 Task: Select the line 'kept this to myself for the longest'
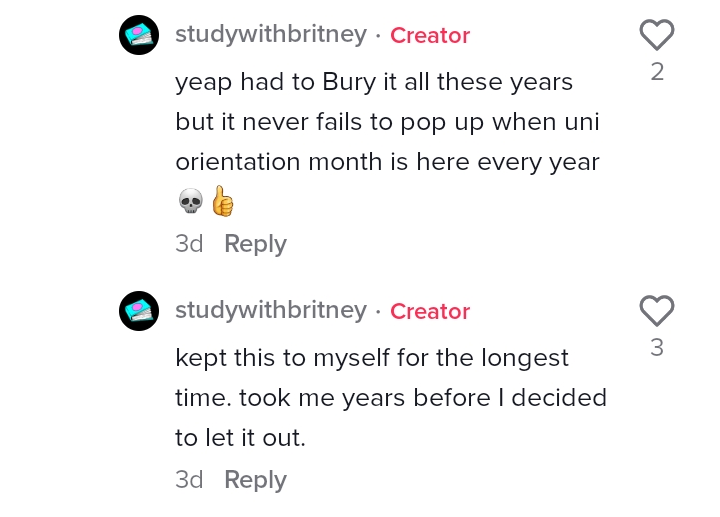(x=372, y=358)
